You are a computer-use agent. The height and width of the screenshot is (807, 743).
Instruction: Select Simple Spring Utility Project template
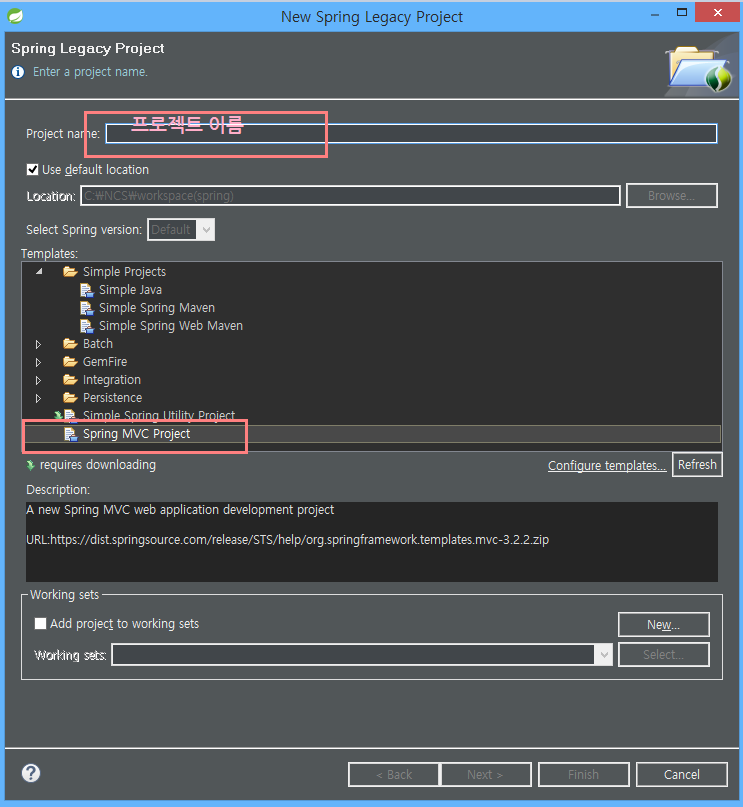[159, 415]
